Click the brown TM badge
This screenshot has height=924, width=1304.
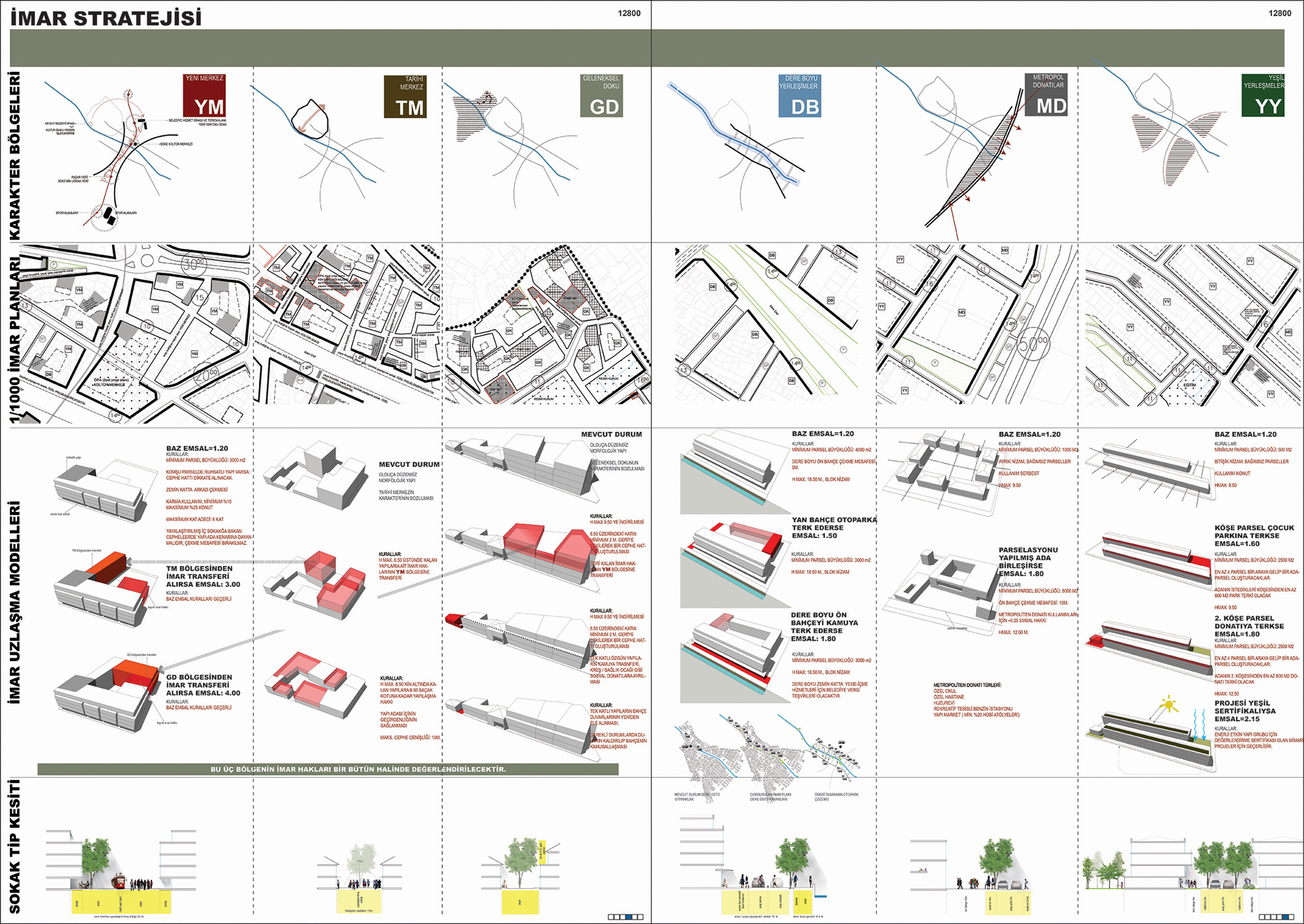(x=406, y=97)
